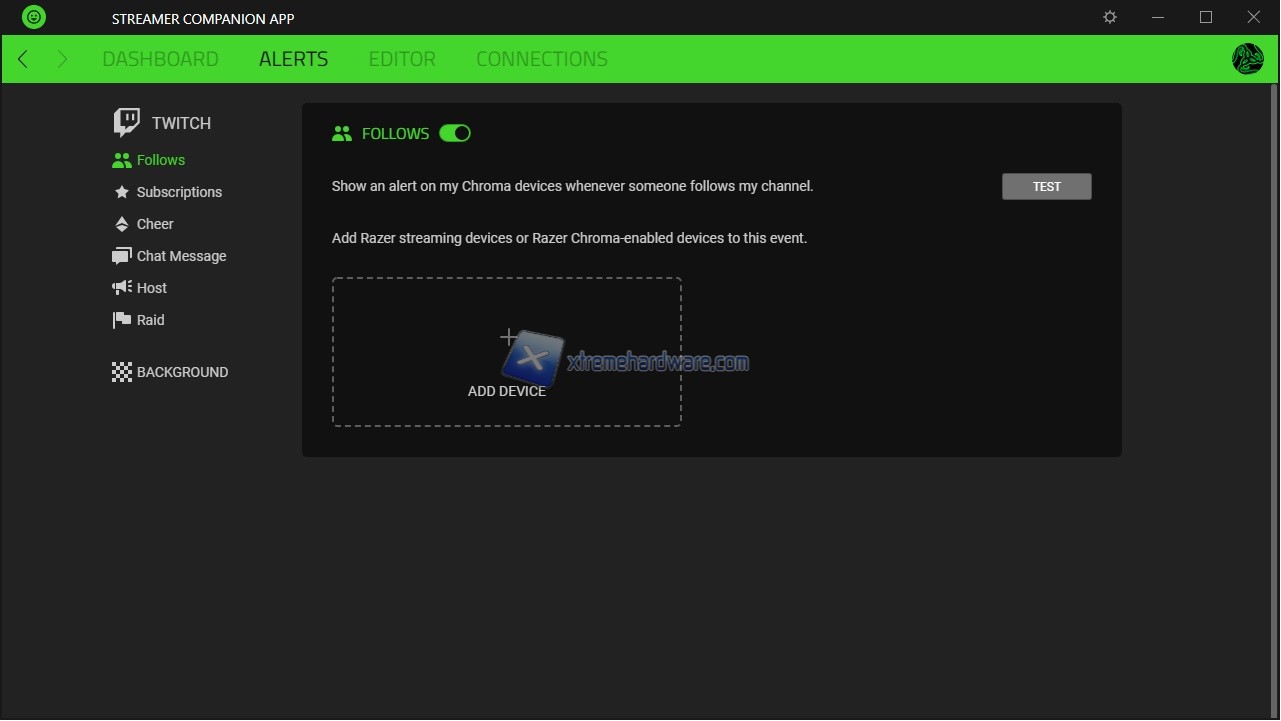Click the user profile avatar

click(x=1247, y=59)
